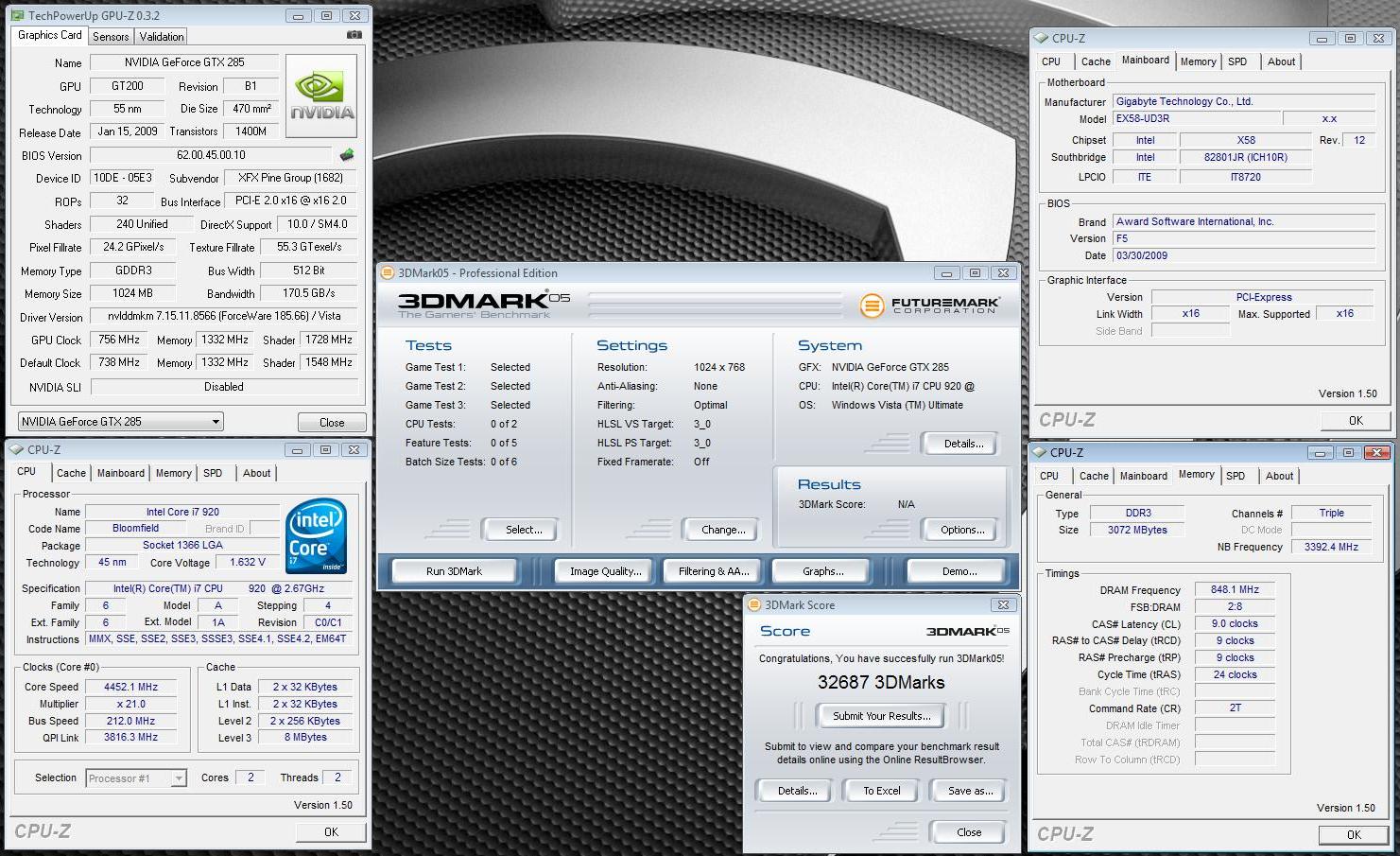Click the Core Voltage value 1.632 V
The height and width of the screenshot is (856, 1400).
(248, 562)
